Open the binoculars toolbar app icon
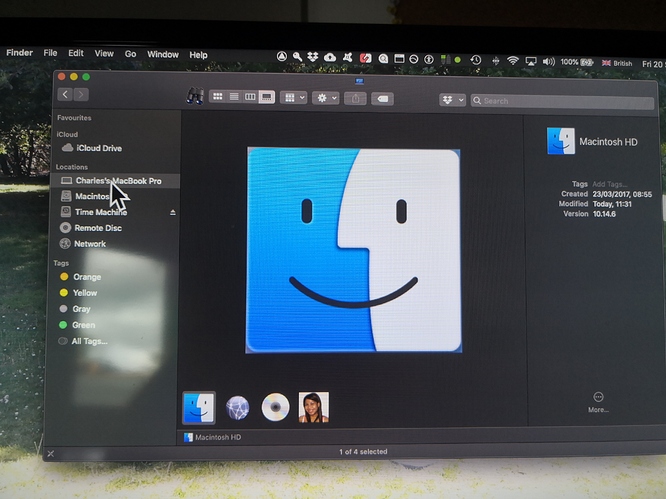Screen dimensions: 666x499 click(195, 96)
